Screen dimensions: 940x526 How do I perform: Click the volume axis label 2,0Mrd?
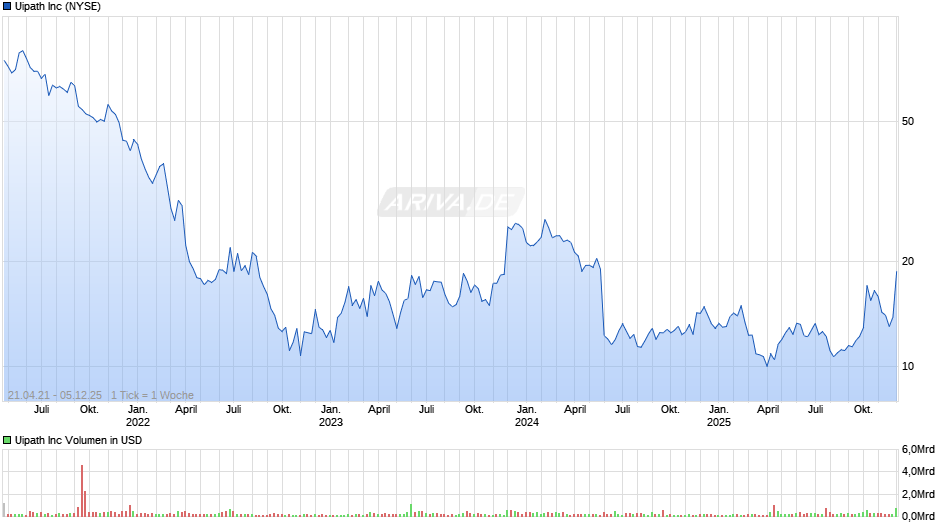click(x=918, y=494)
